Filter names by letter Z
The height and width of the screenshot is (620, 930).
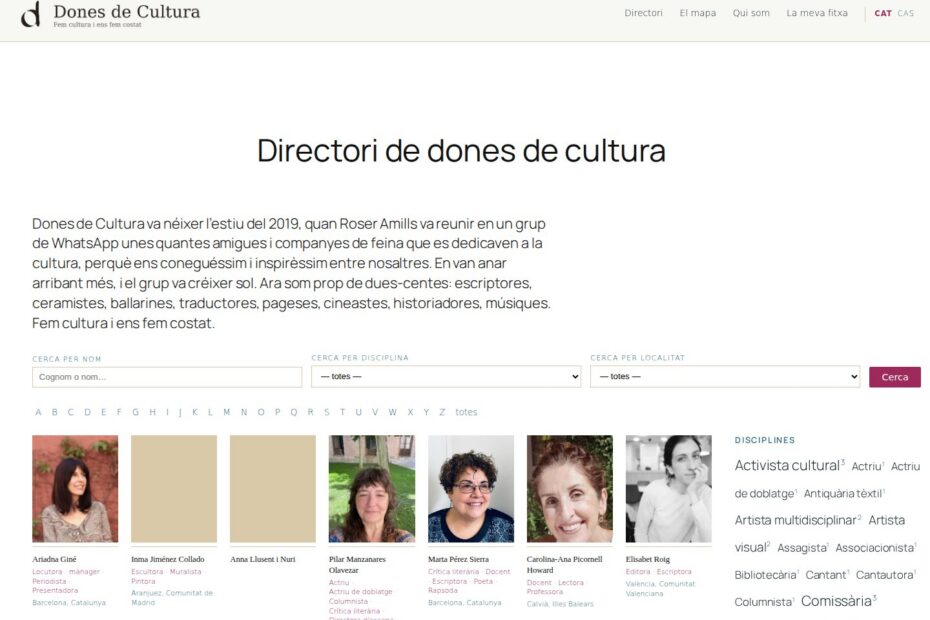[x=442, y=412]
